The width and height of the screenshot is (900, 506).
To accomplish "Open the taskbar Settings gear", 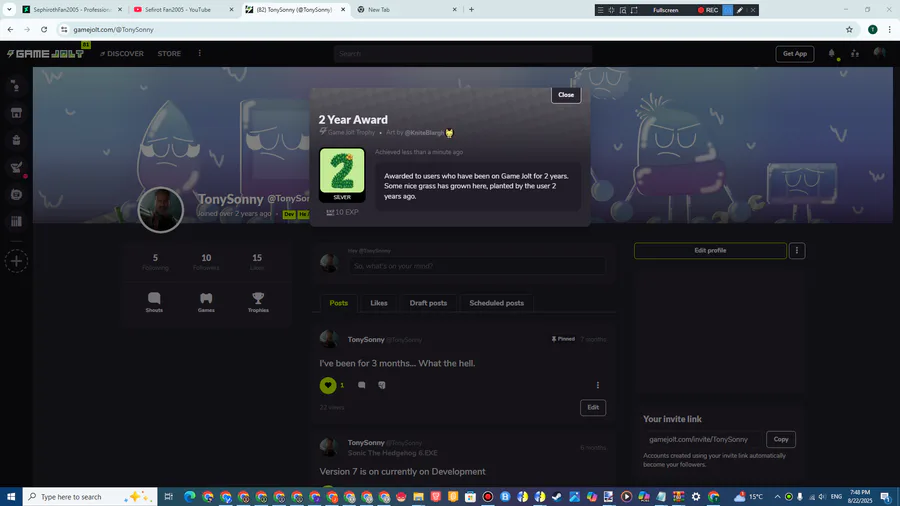I will click(696, 497).
